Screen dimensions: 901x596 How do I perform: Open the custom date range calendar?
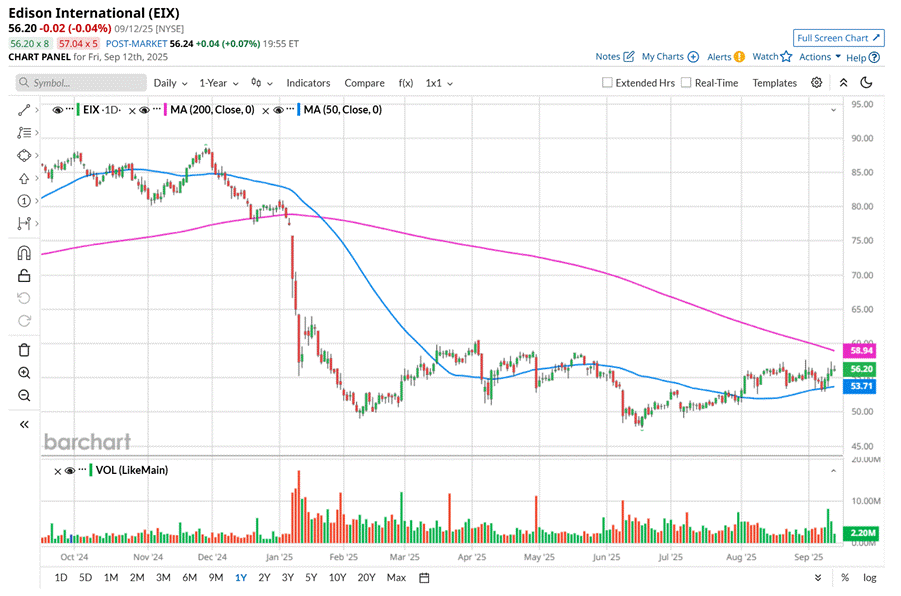(x=424, y=578)
